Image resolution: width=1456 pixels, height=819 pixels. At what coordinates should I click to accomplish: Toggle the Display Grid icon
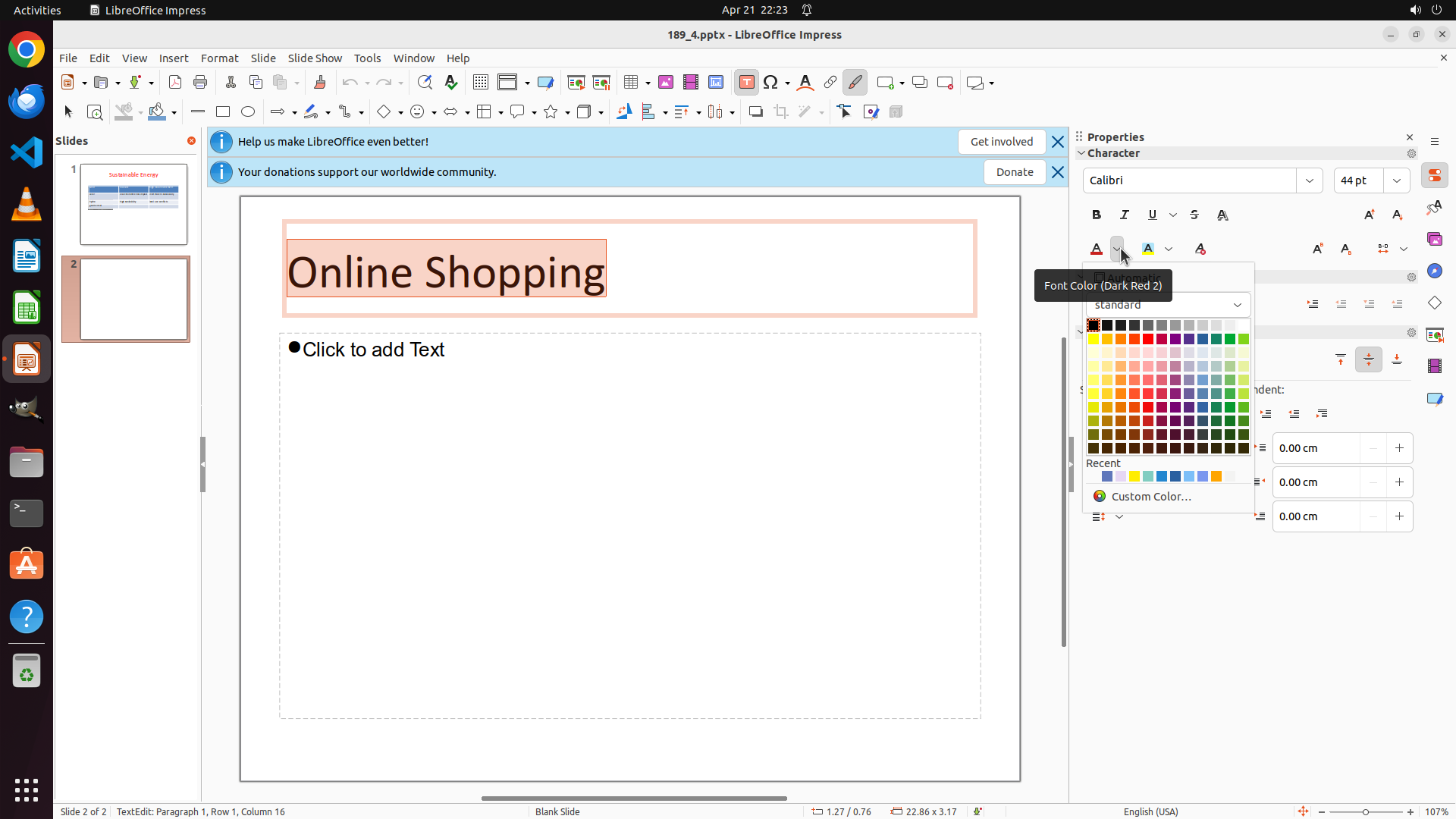point(481,83)
